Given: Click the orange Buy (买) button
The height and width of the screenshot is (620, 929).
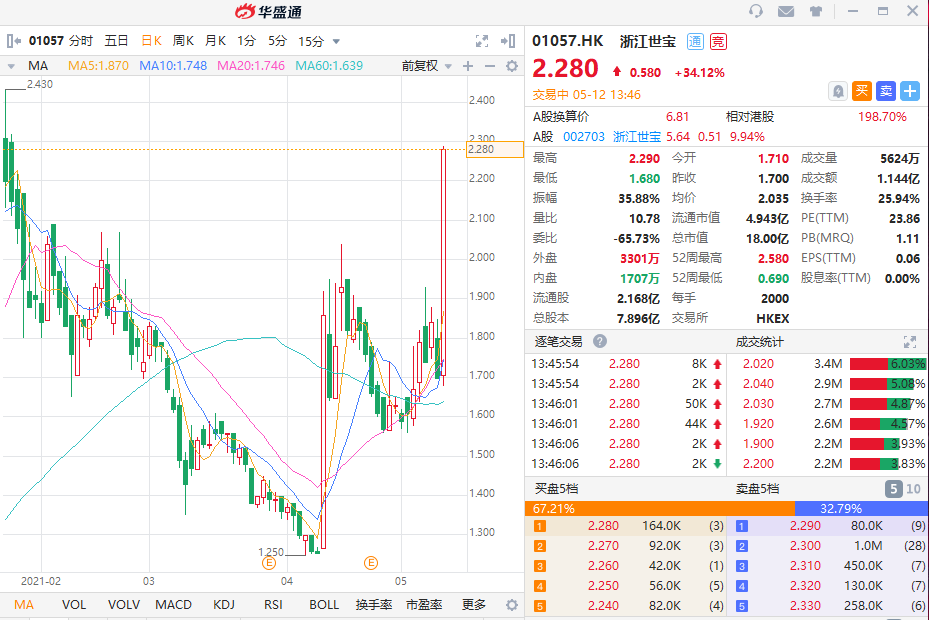Looking at the screenshot, I should pyautogui.click(x=861, y=91).
